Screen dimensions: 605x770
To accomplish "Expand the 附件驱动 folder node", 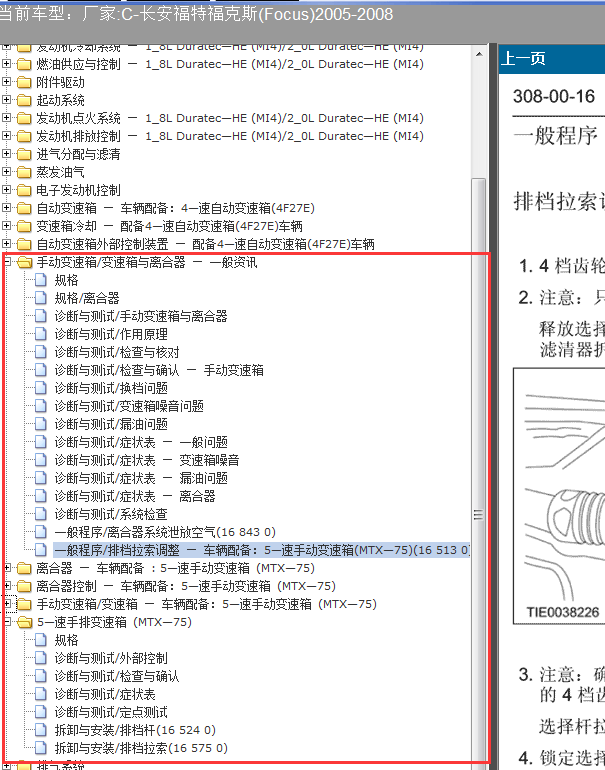I will [6, 82].
